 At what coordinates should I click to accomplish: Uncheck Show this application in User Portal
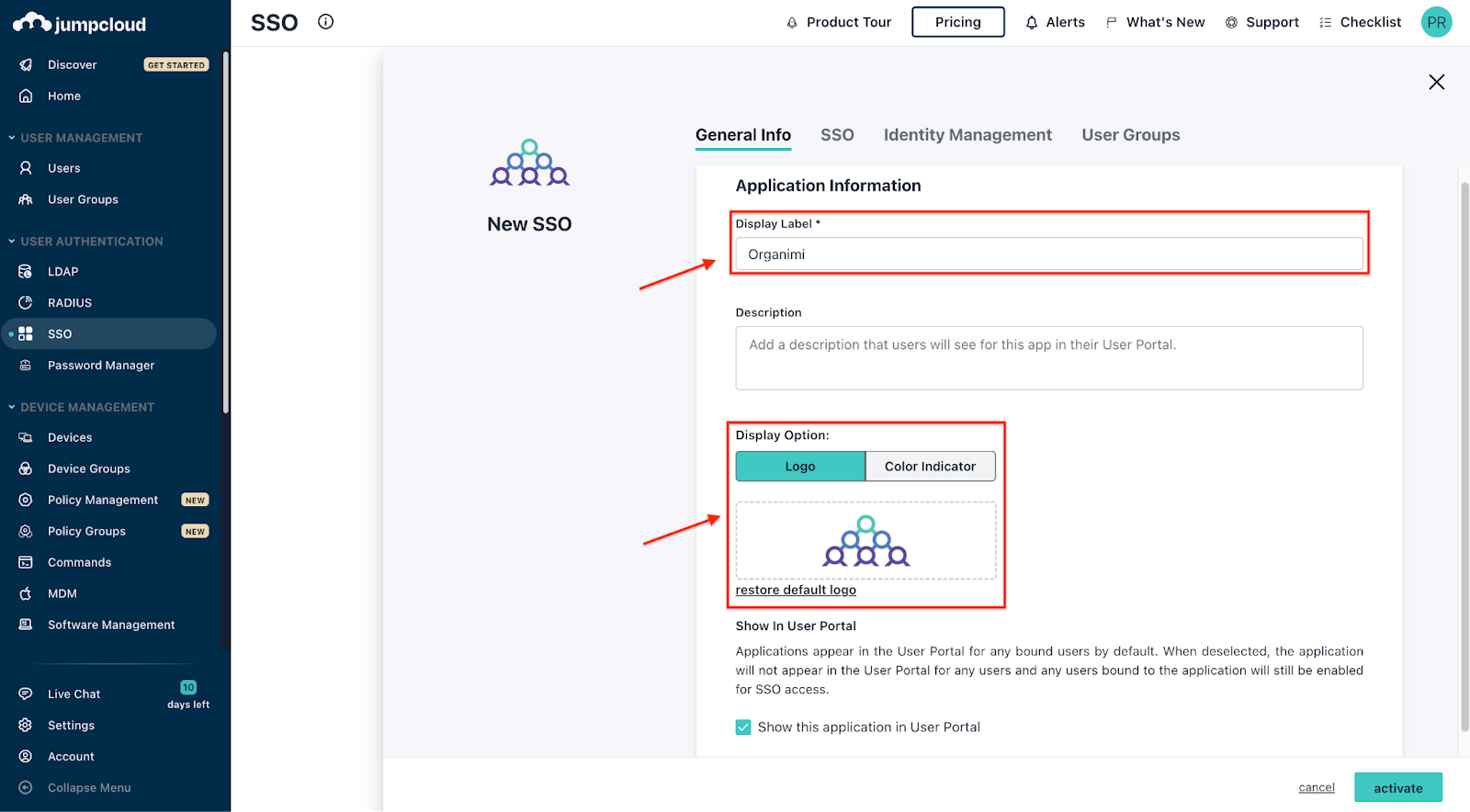tap(743, 727)
